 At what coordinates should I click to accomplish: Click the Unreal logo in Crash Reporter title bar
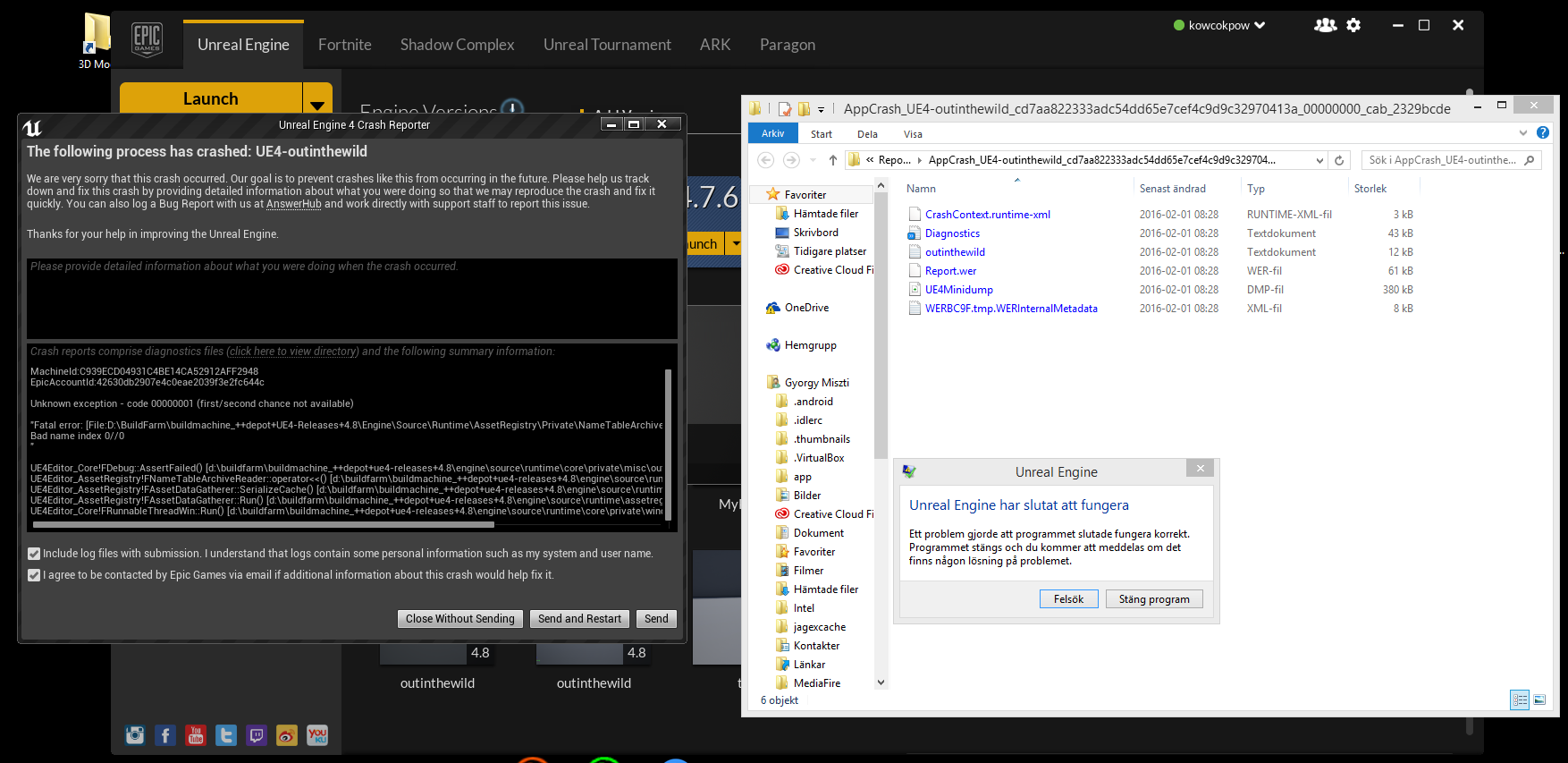[32, 128]
